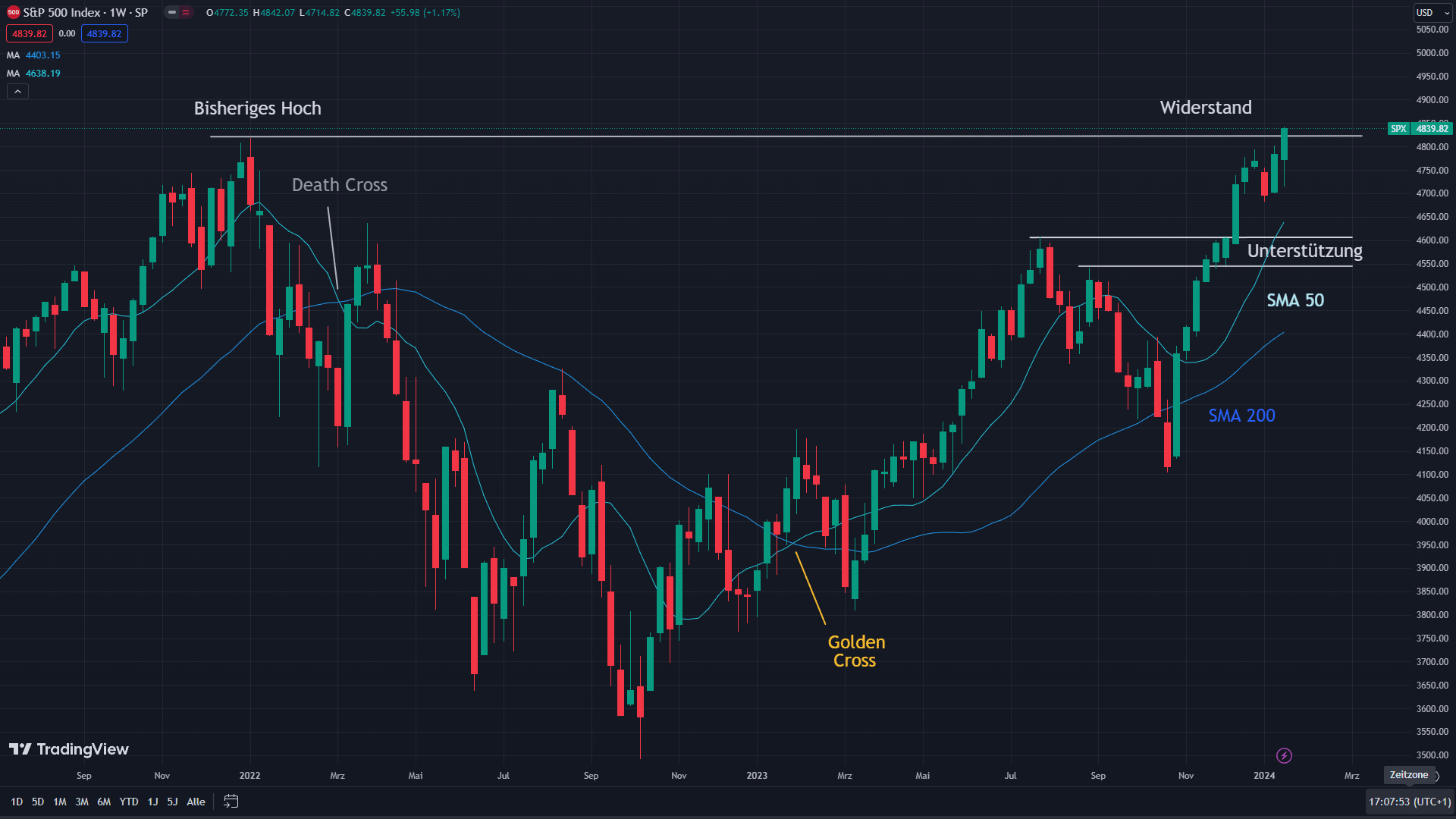The image size is (1456, 819).
Task: Select the 'Widerstand' text annotation
Action: (1206, 108)
